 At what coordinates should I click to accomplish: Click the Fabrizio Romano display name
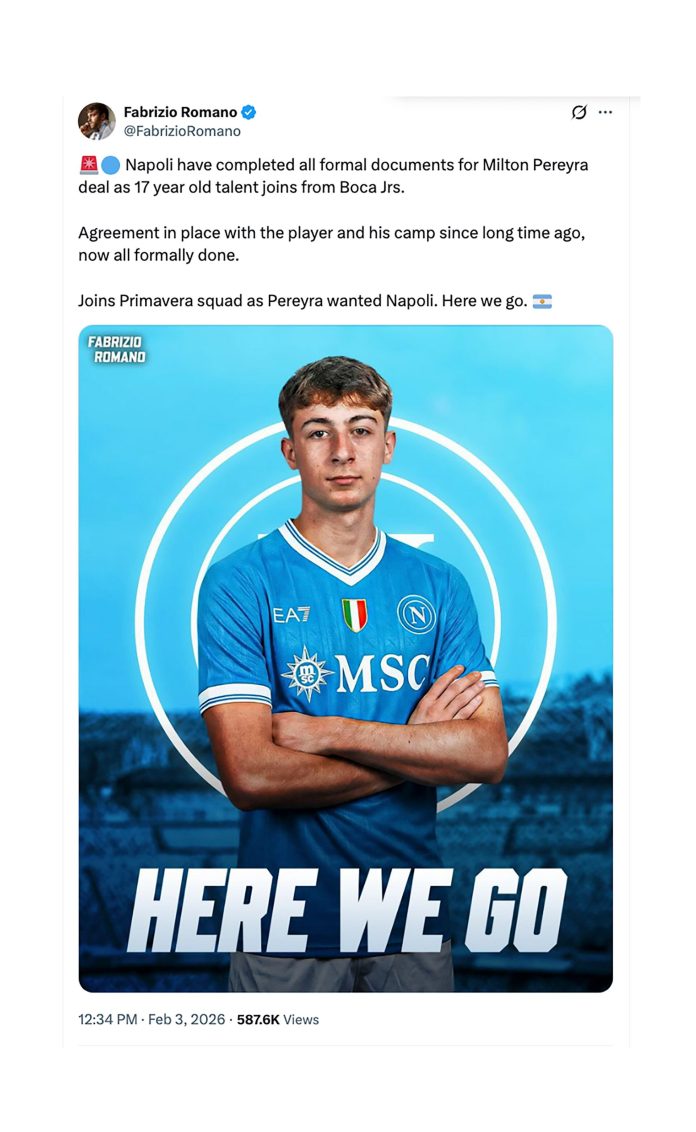180,112
